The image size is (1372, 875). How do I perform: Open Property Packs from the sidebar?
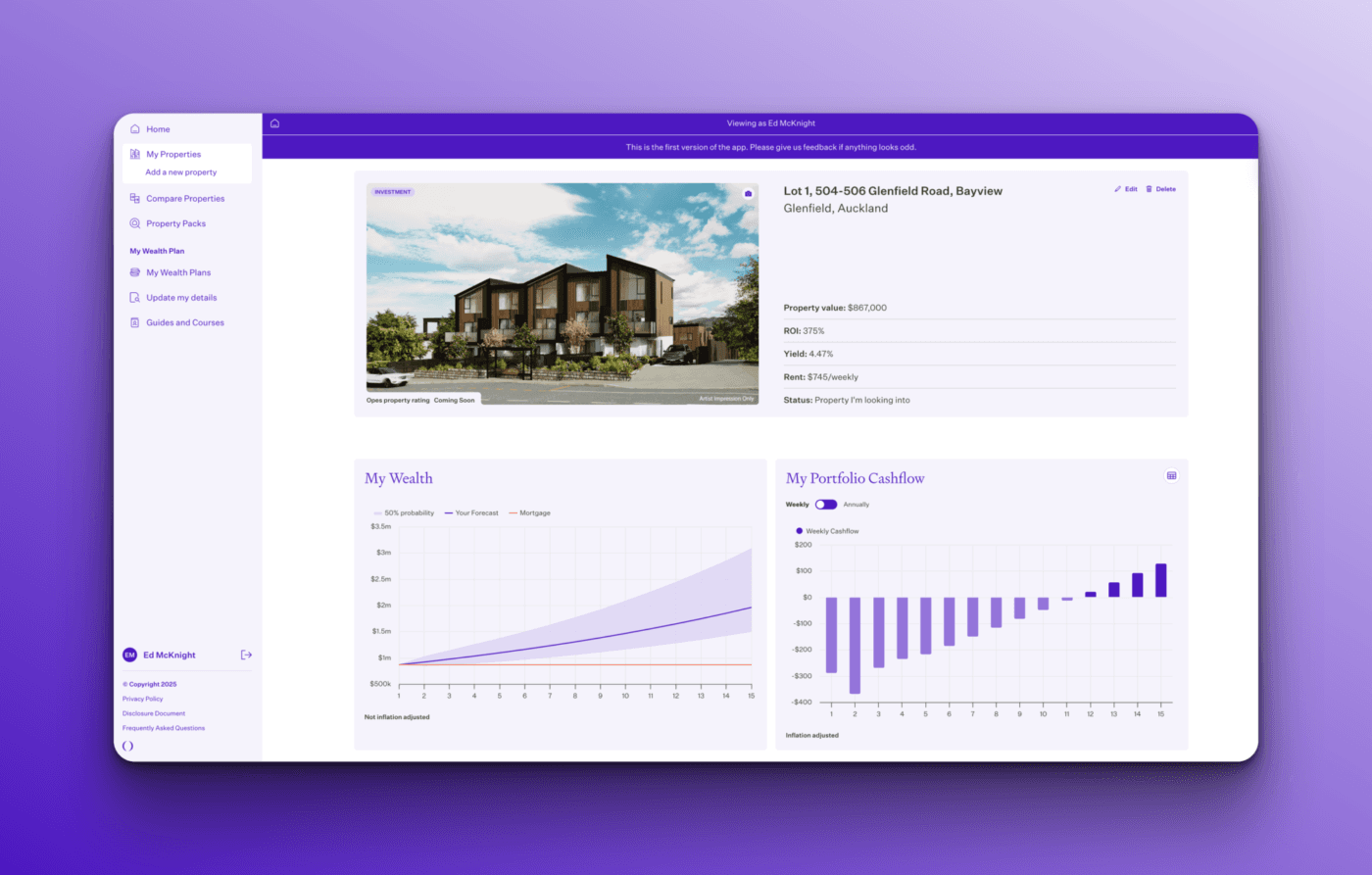coord(175,223)
